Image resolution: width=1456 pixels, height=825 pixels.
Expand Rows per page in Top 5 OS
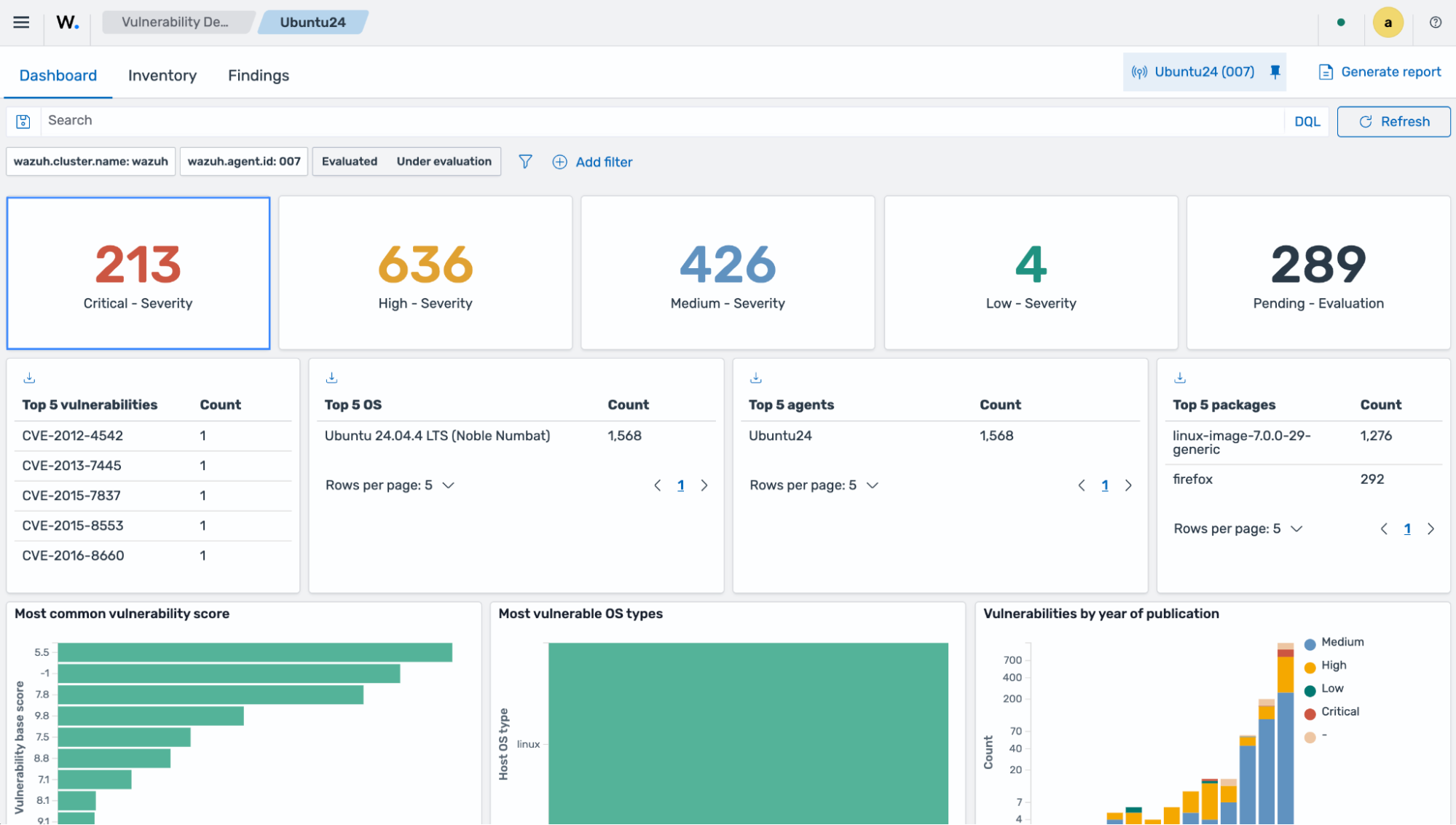click(390, 485)
